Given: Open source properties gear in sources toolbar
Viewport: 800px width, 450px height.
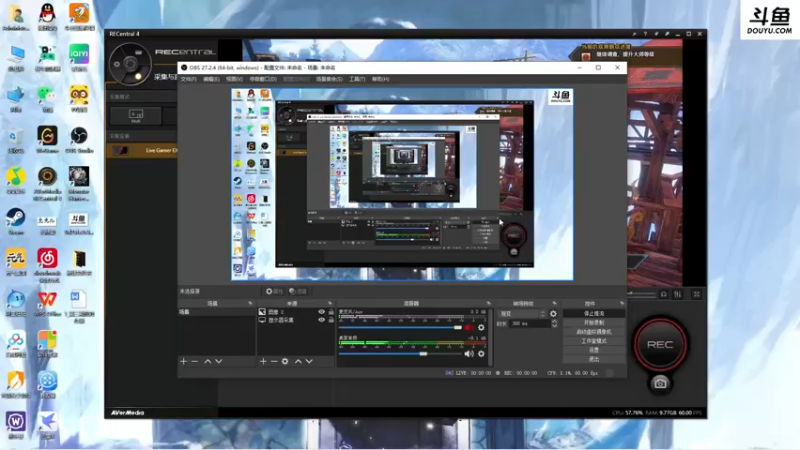Looking at the screenshot, I should [x=285, y=361].
